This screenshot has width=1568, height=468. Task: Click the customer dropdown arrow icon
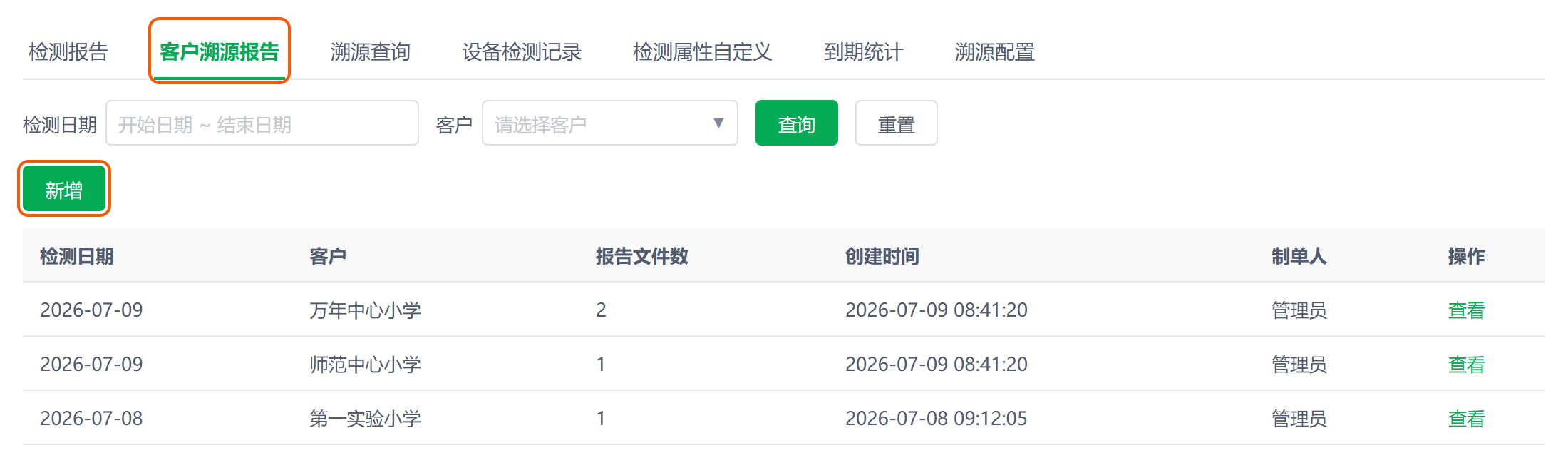[x=718, y=123]
